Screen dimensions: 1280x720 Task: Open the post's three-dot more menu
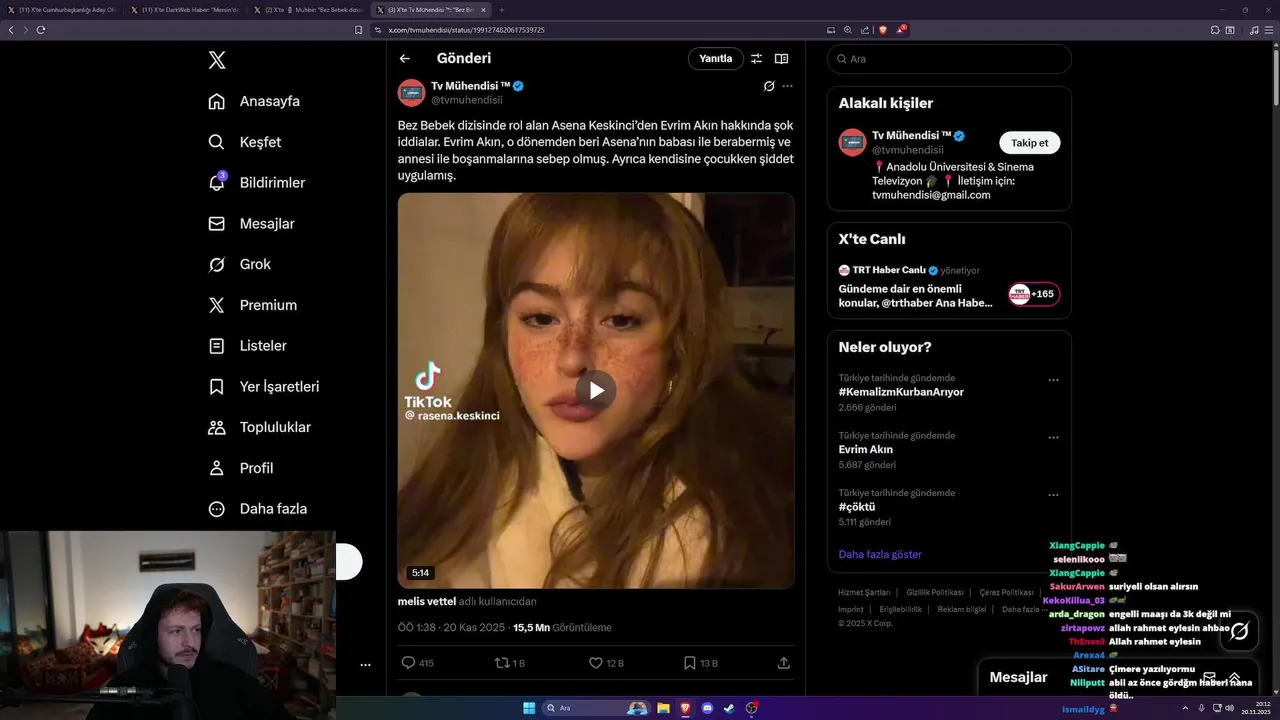[x=788, y=86]
